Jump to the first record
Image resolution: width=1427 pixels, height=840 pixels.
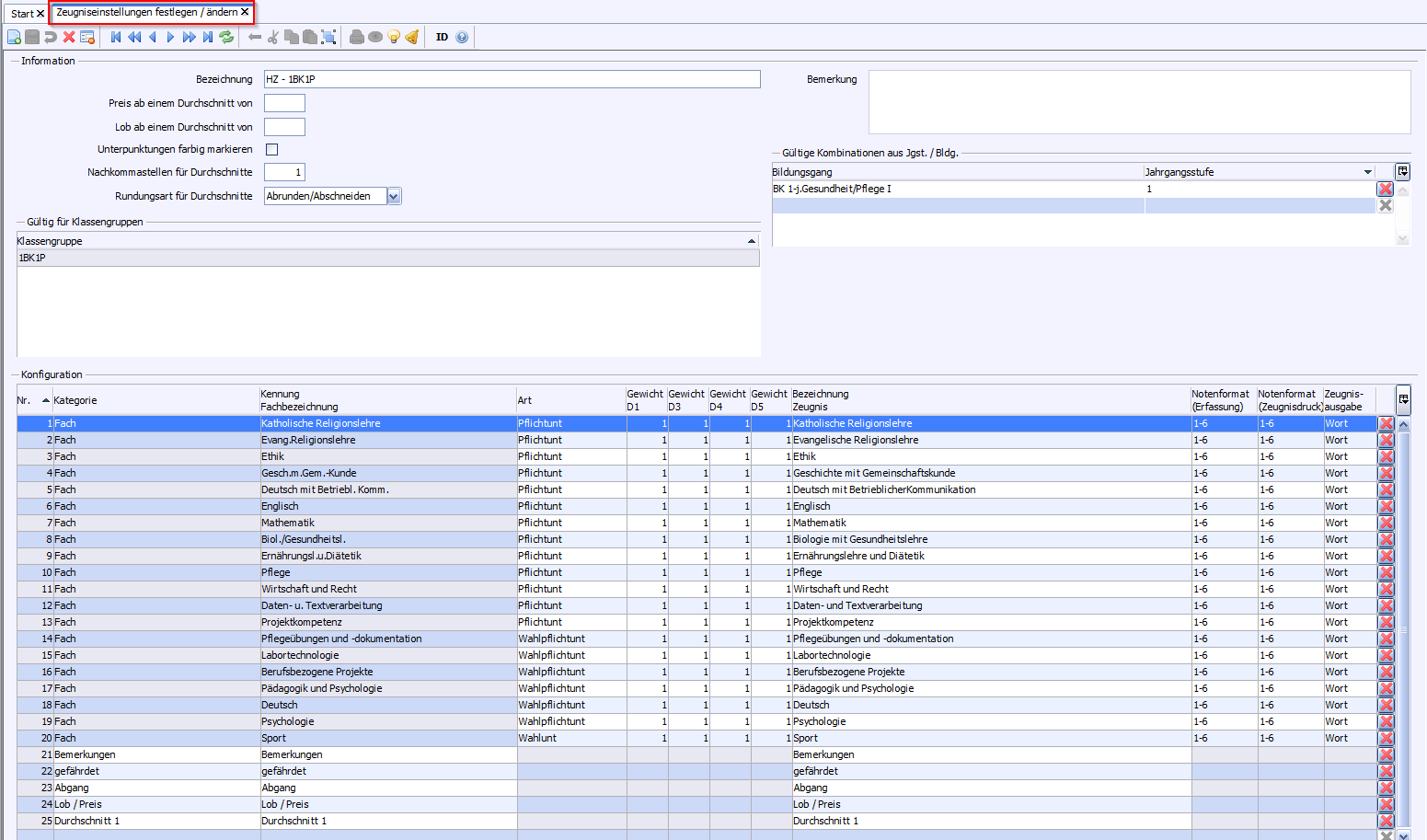pyautogui.click(x=116, y=37)
